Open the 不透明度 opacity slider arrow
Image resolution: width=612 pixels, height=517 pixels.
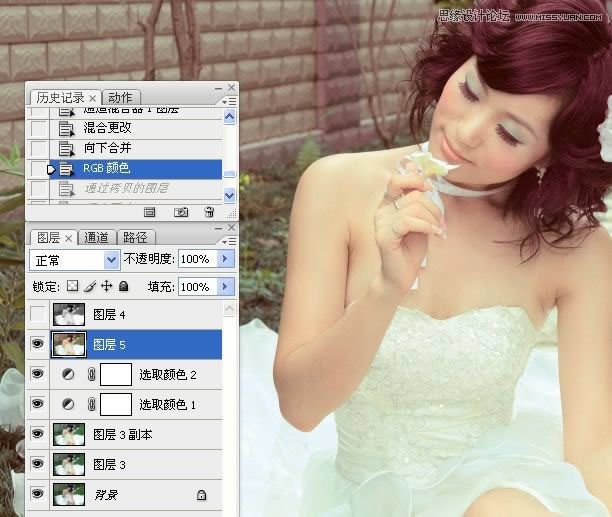(225, 259)
